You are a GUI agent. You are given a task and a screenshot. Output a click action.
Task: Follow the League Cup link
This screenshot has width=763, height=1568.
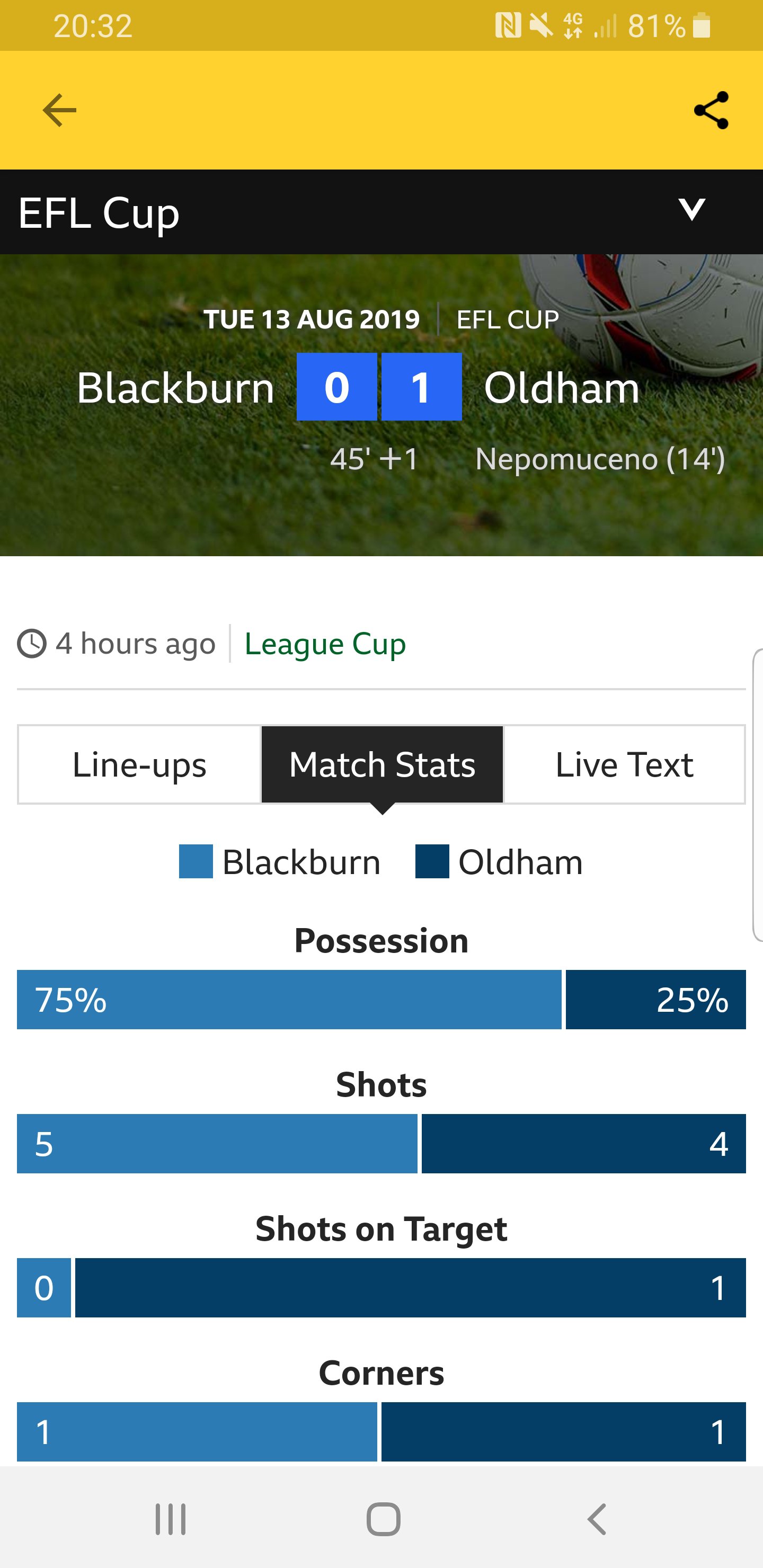[x=325, y=644]
